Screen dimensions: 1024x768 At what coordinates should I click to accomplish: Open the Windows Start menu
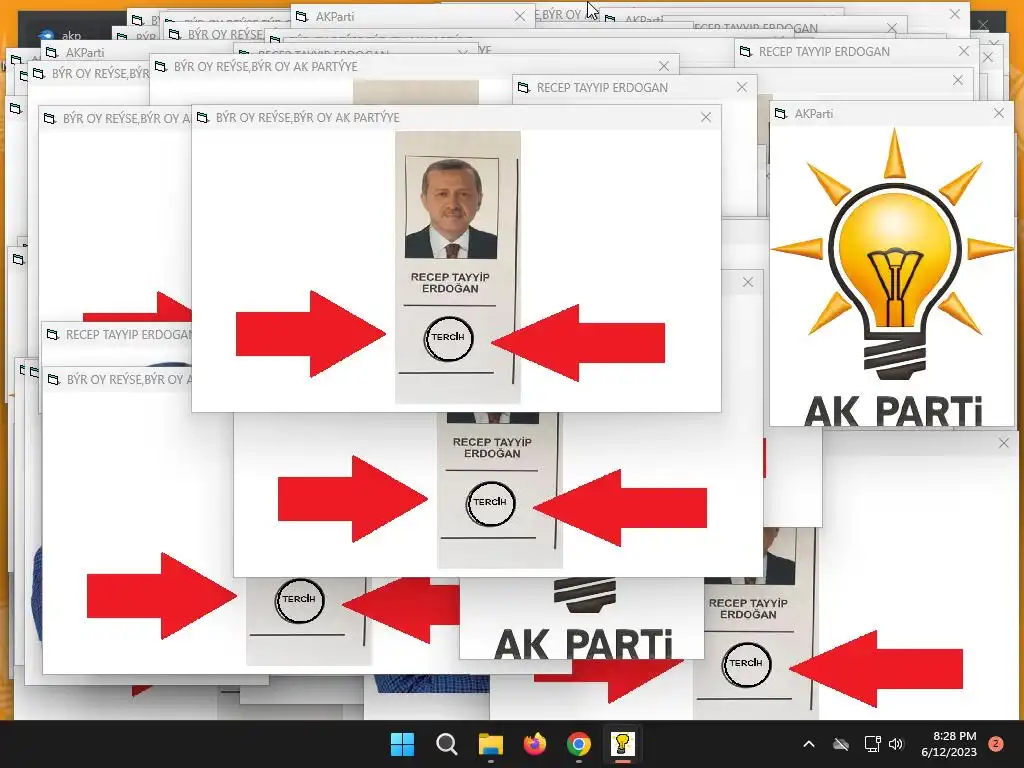click(x=402, y=744)
